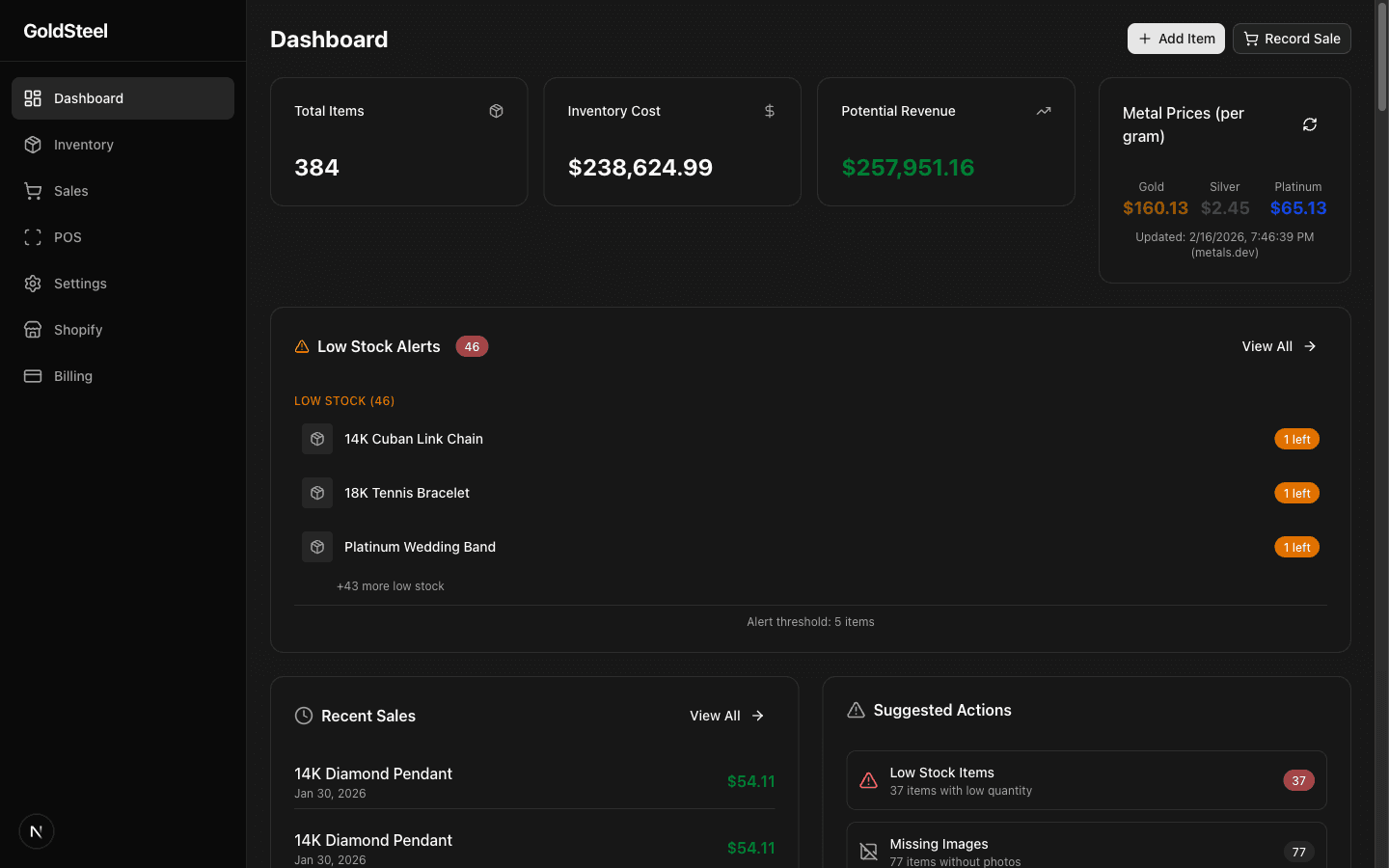This screenshot has height=868, width=1389.
Task: Click the trend arrow on Potential Revenue card
Action: (x=1043, y=111)
